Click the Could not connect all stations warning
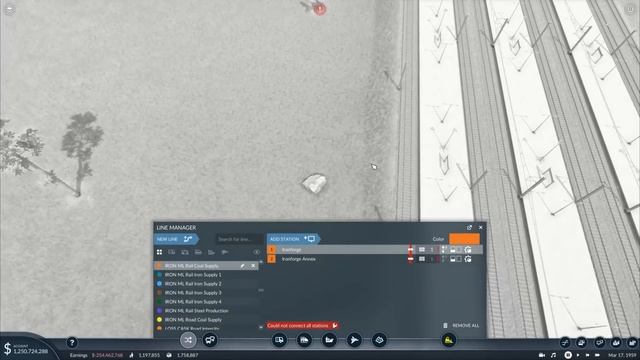The image size is (640, 360). pos(302,326)
